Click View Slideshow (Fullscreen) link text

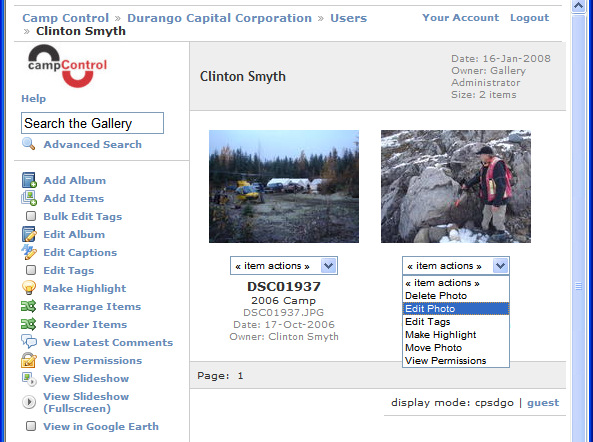tap(86, 403)
